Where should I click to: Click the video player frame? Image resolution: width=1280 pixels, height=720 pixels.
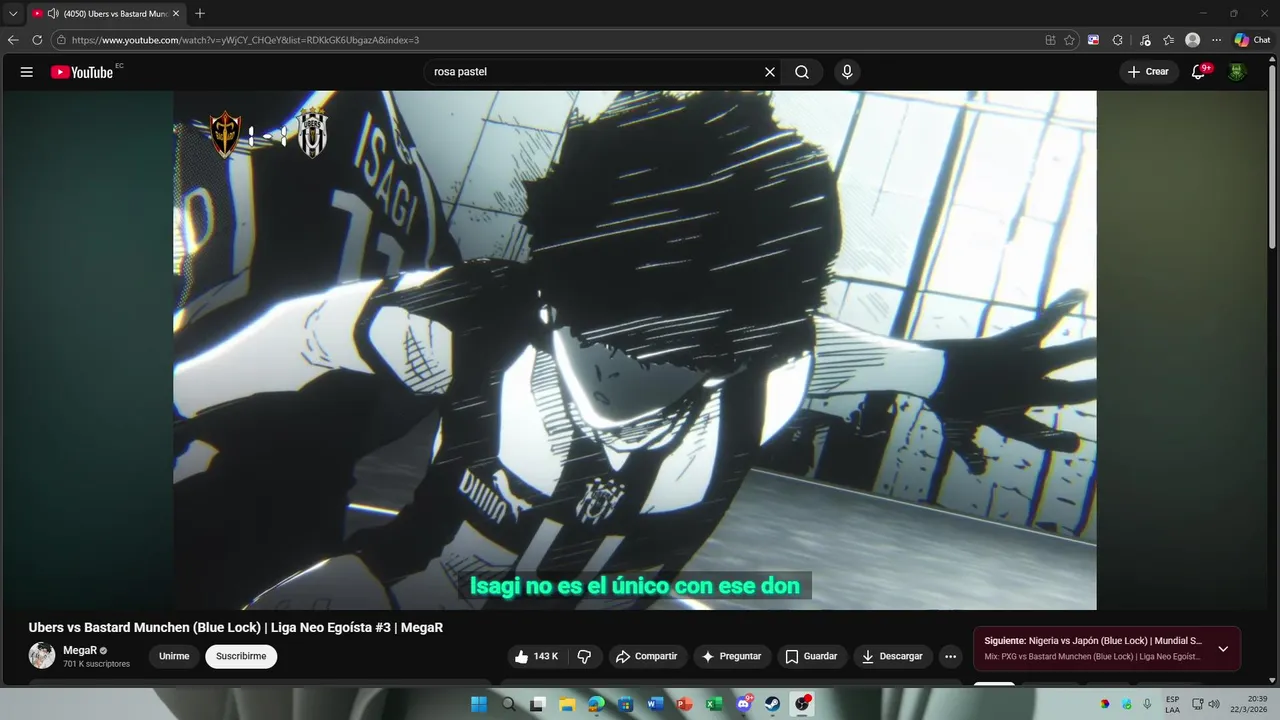coord(635,350)
